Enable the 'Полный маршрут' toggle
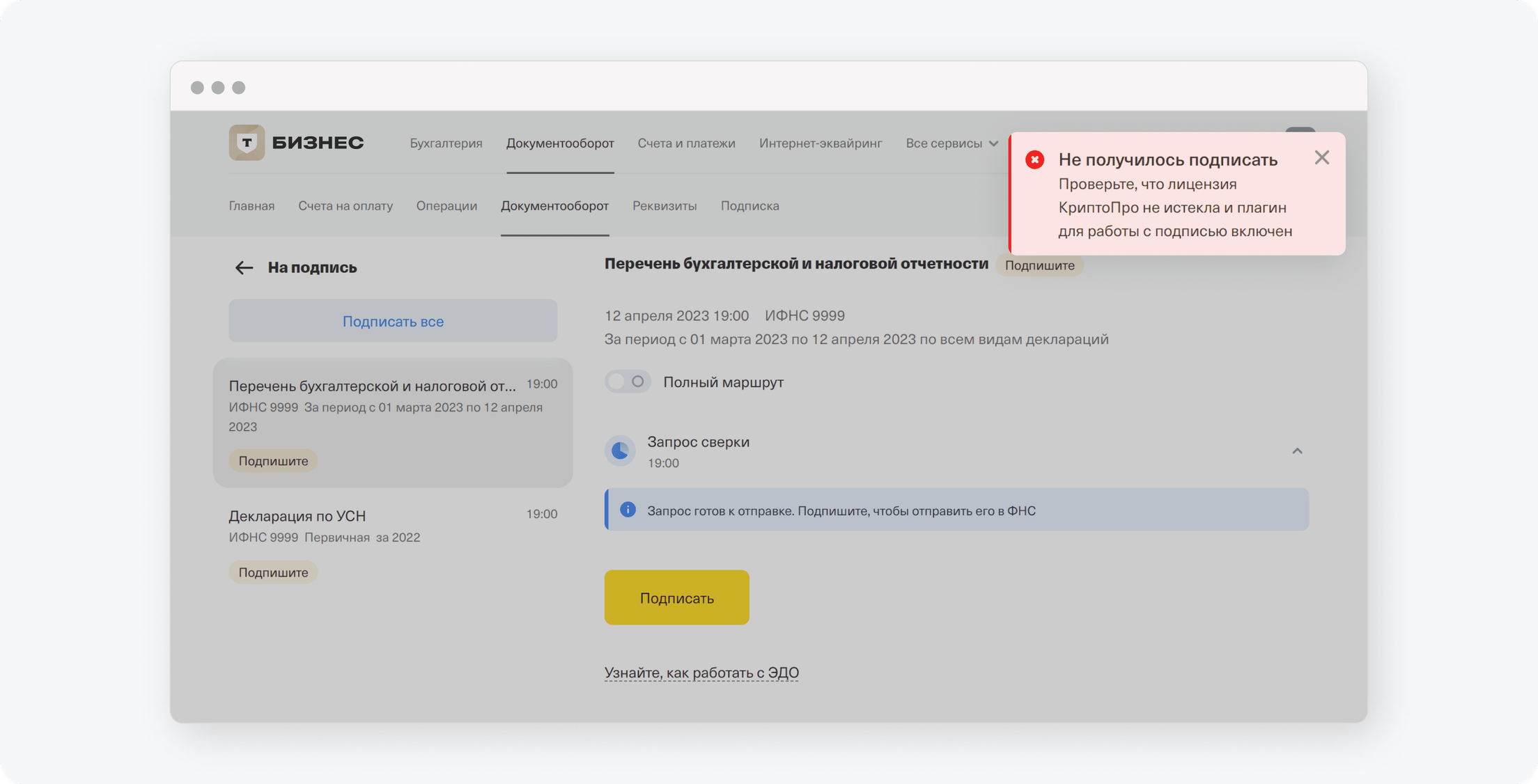This screenshot has height=784, width=1538. 627,382
